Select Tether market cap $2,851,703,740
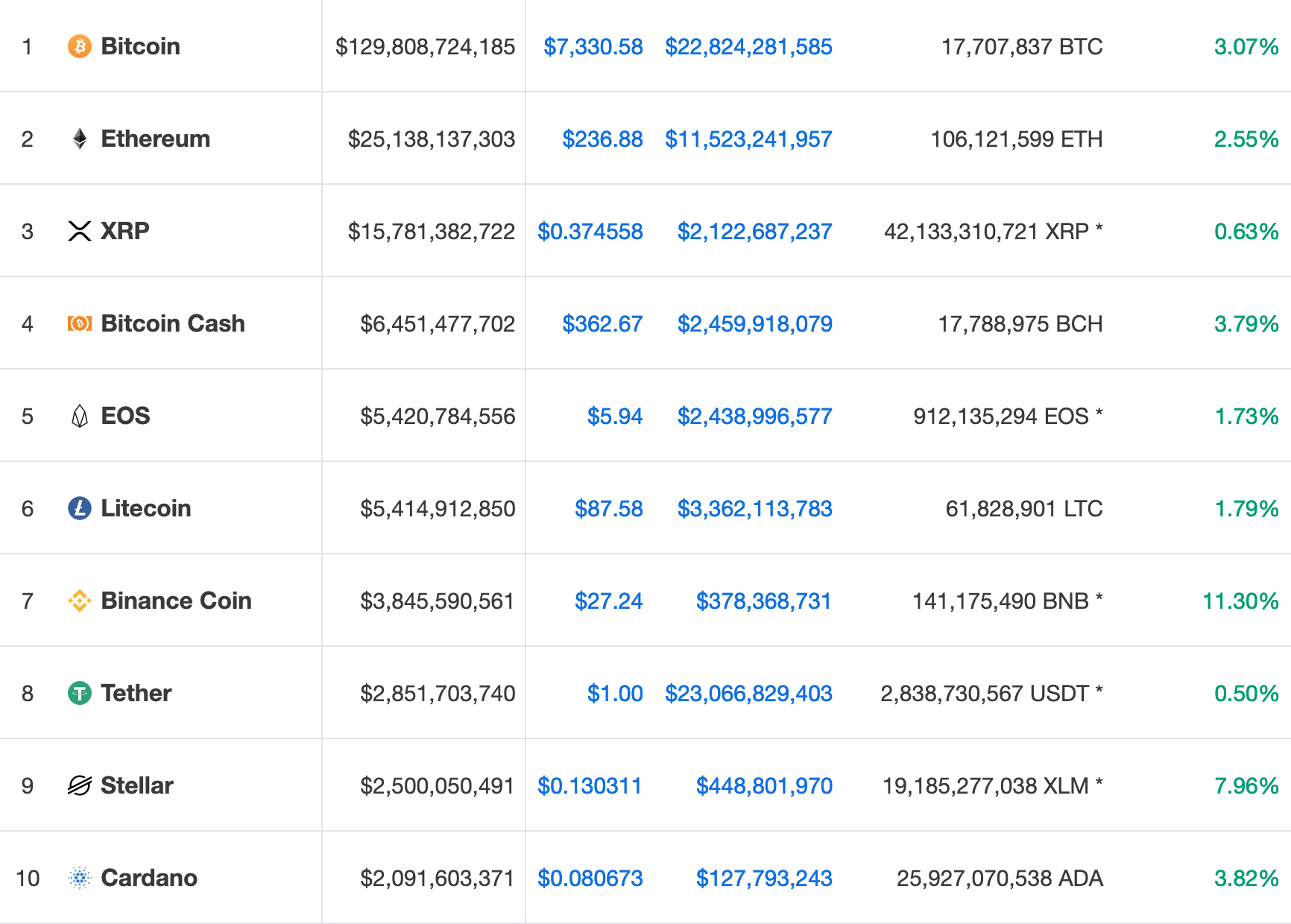 coord(438,694)
